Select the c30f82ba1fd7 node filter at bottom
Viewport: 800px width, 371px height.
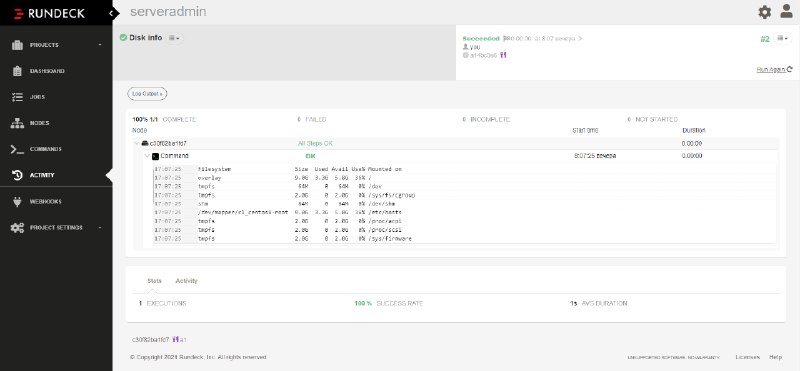pos(151,339)
